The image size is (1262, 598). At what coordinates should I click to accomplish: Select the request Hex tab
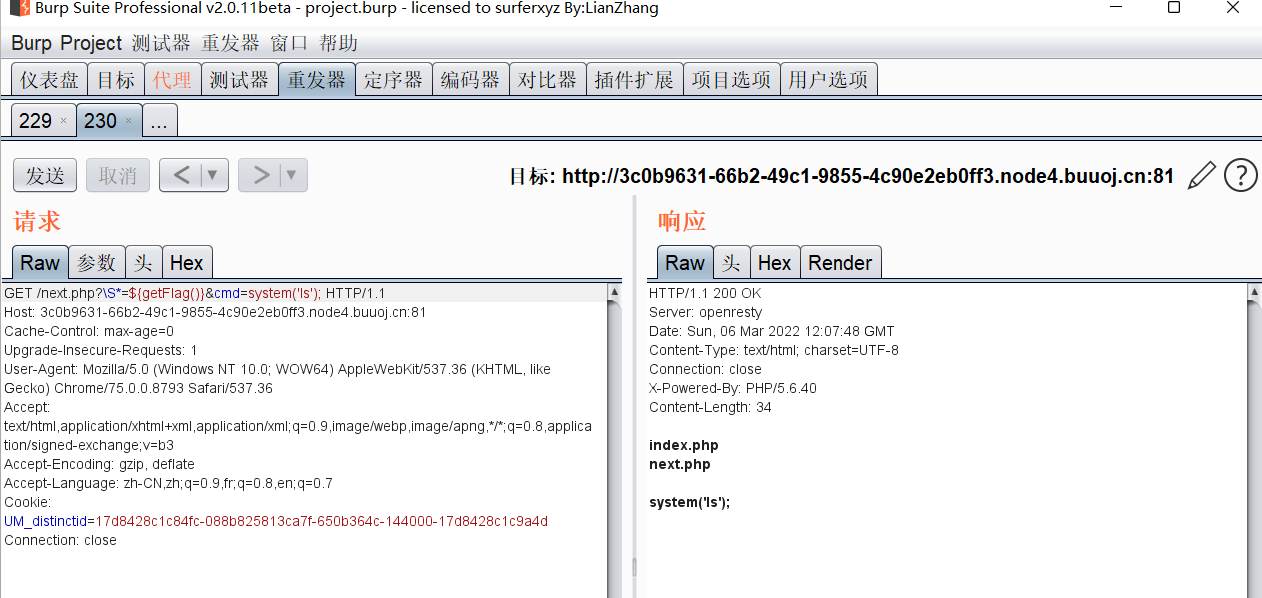point(187,263)
